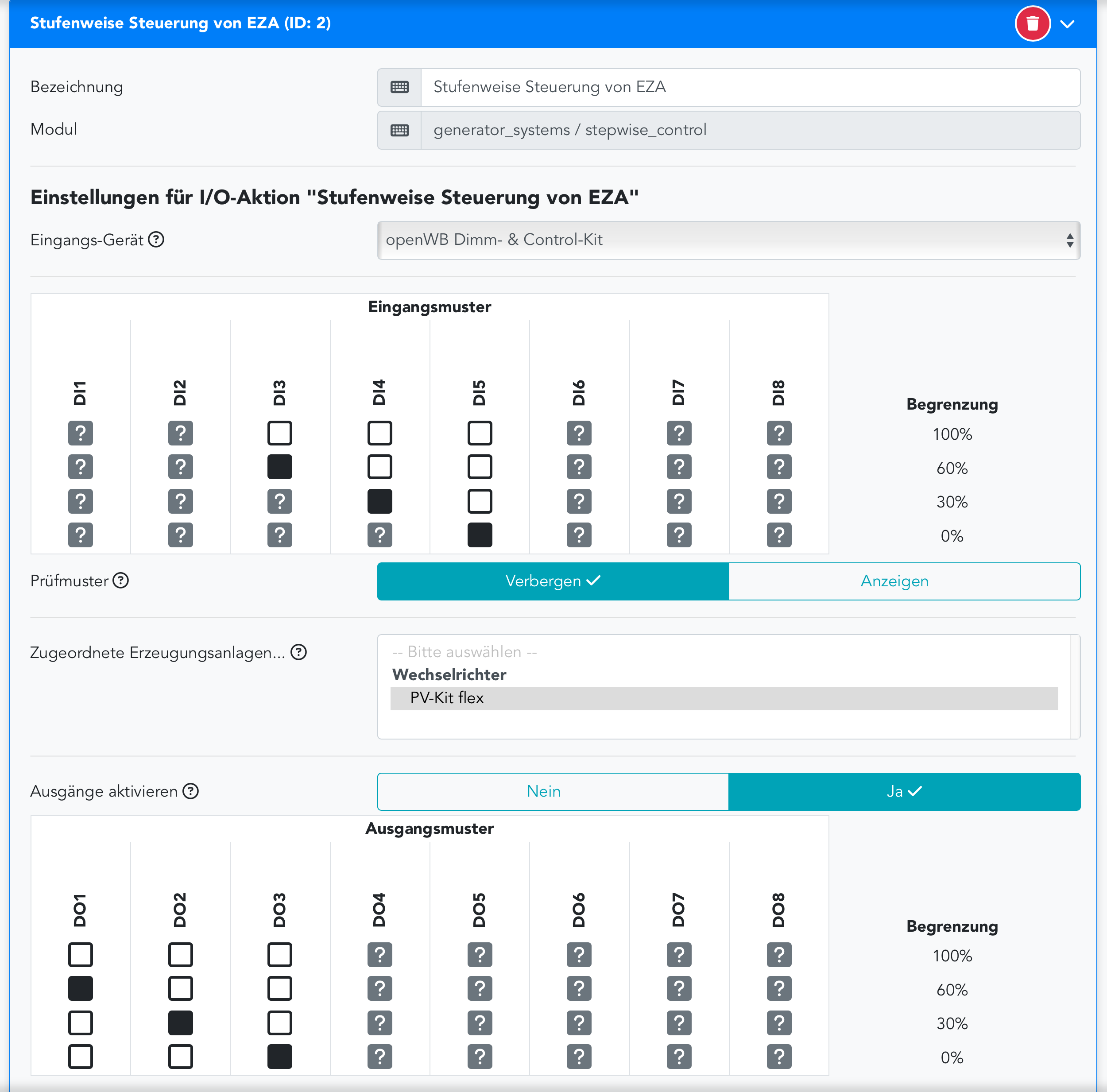Toggle DI3 checkbox in 60% row
1107x1092 pixels.
[279, 467]
